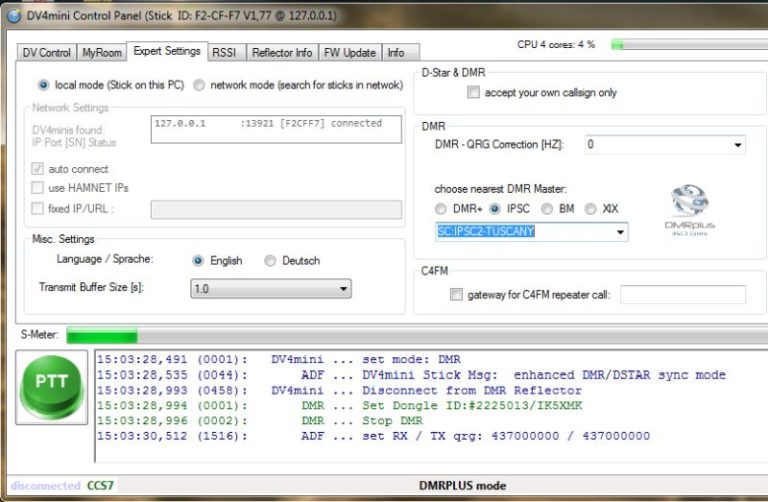Screen dimensions: 768x502
Task: Click the C4FM repeater call input field
Action: coord(683,295)
